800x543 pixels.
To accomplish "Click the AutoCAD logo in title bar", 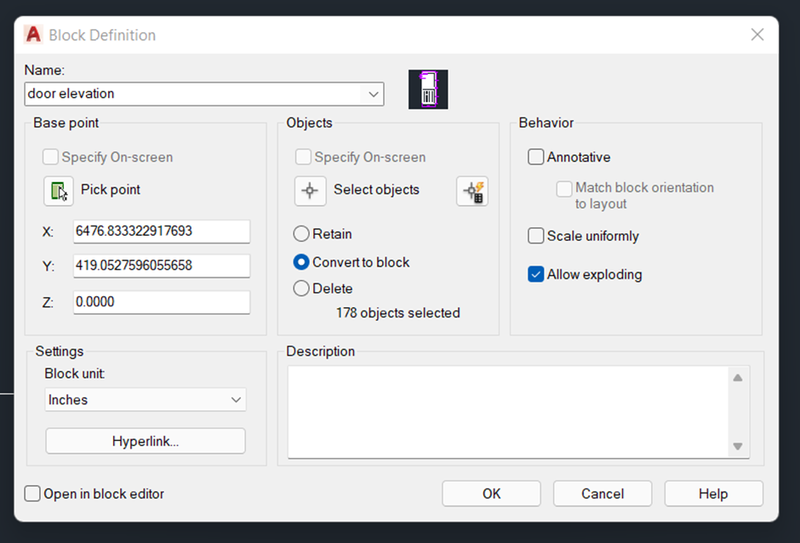I will 33,35.
